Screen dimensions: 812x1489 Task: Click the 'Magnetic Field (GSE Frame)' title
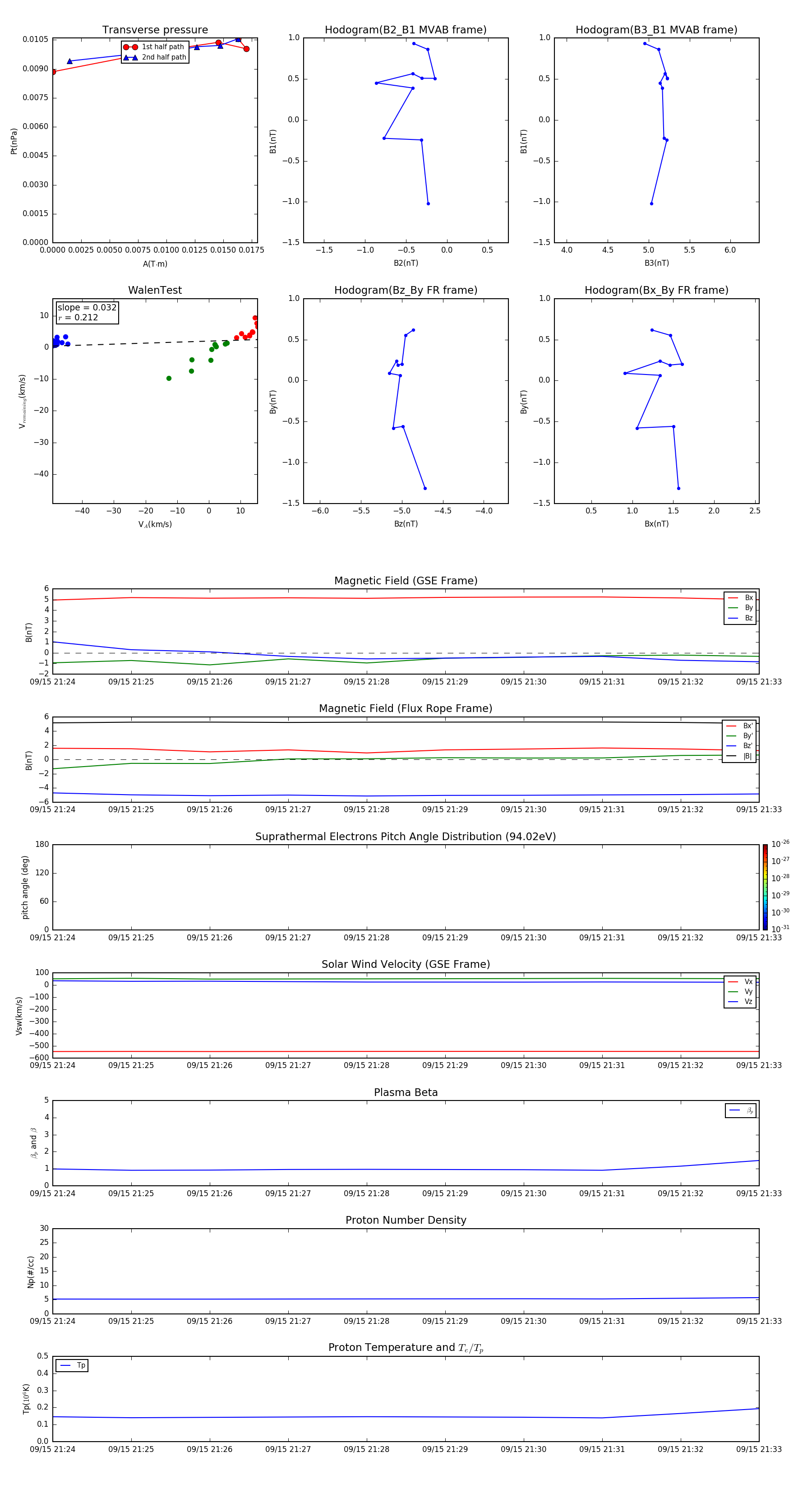pos(406,581)
